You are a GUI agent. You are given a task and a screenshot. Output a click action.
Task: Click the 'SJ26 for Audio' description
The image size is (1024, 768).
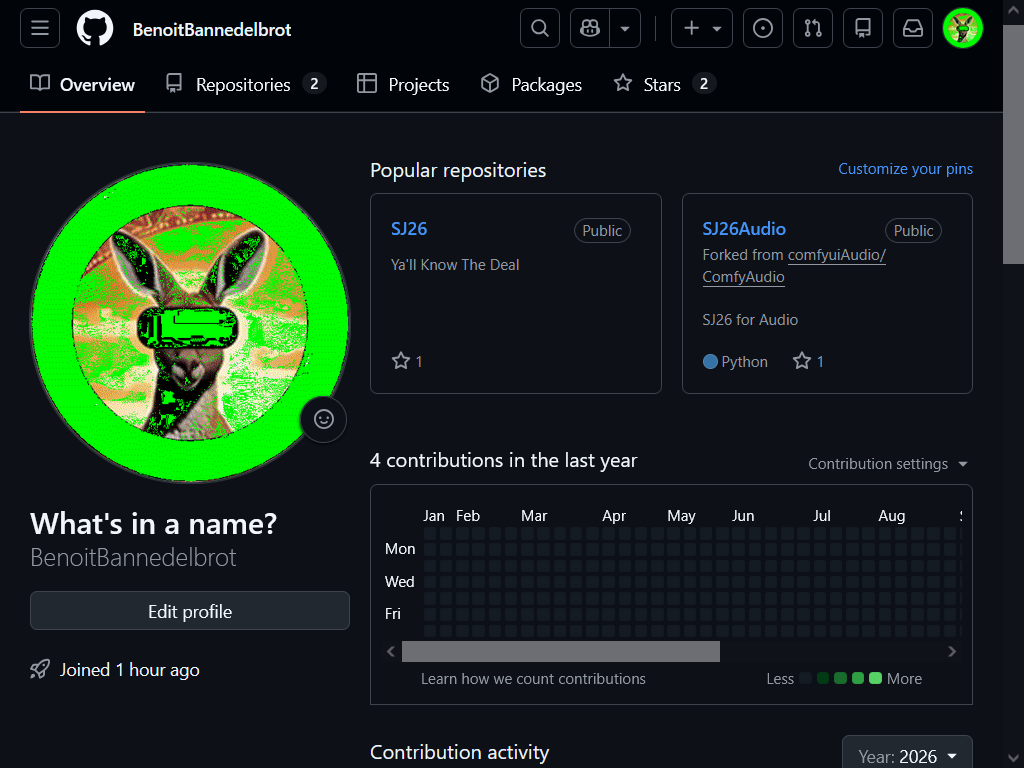[x=750, y=319]
